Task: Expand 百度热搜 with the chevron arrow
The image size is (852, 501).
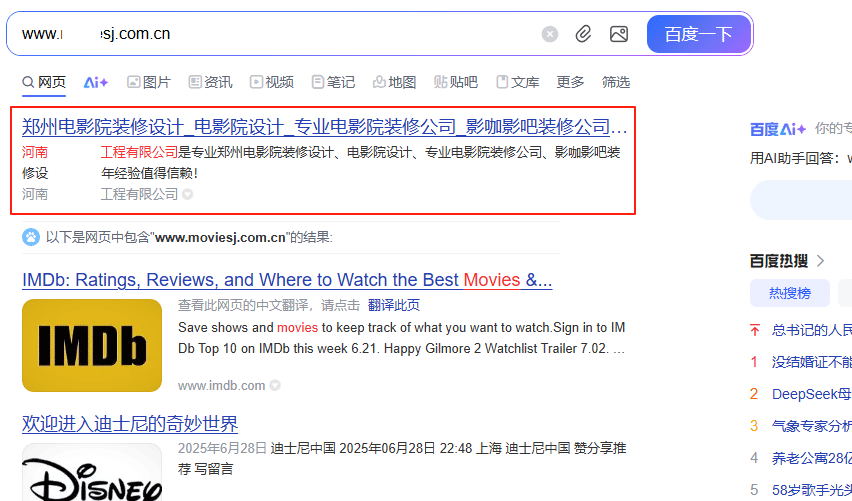Action: click(821, 261)
